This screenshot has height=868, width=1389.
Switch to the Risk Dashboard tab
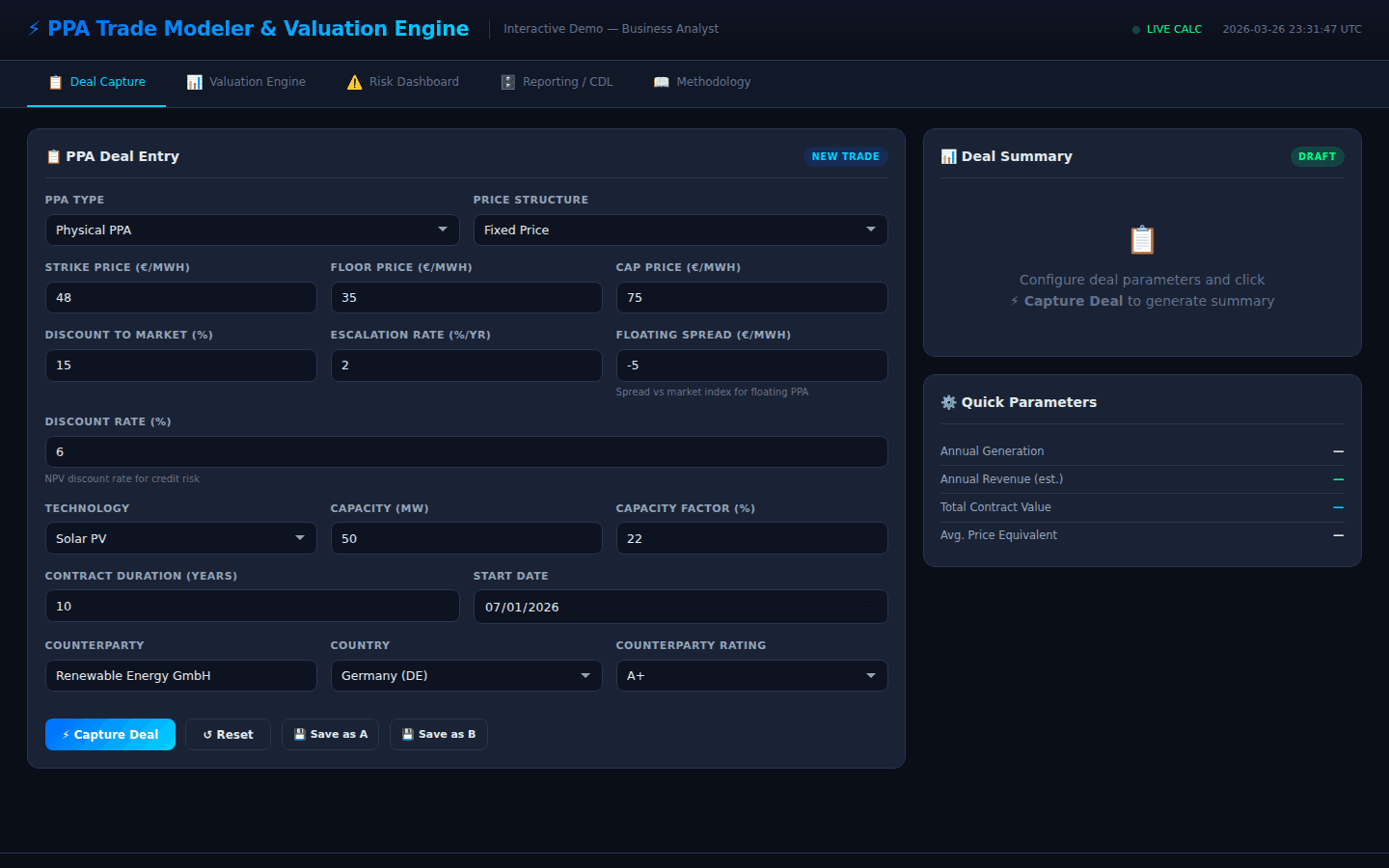401,81
